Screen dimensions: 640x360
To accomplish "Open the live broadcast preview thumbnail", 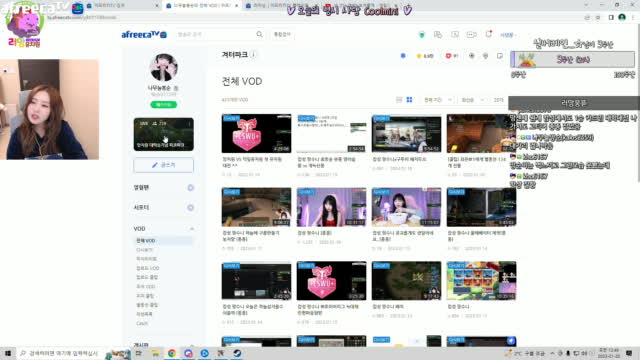I will click(x=163, y=134).
